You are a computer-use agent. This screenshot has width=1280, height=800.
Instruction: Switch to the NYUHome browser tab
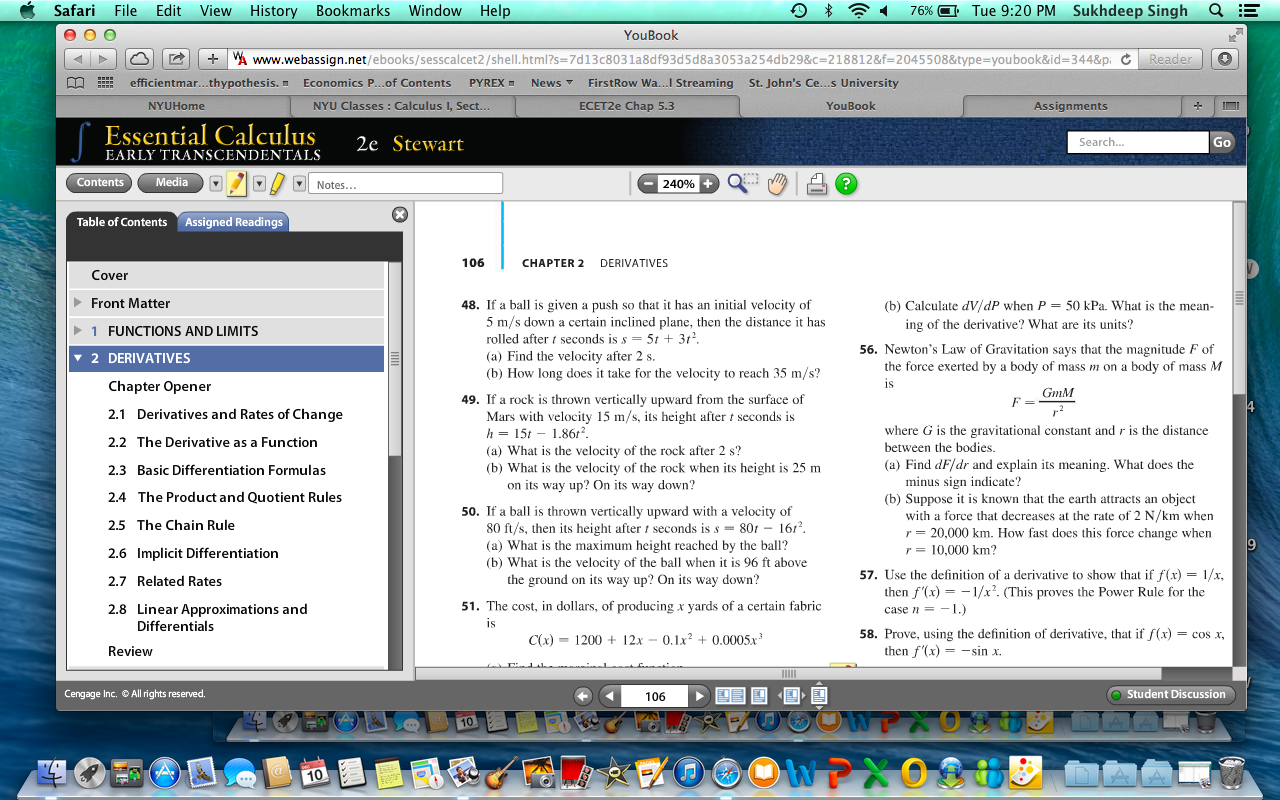(x=176, y=106)
